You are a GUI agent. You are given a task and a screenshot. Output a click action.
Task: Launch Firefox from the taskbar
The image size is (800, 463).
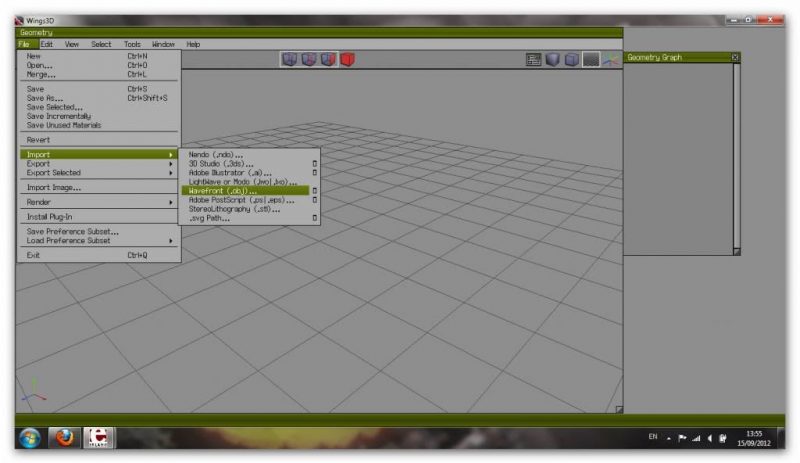(64, 438)
